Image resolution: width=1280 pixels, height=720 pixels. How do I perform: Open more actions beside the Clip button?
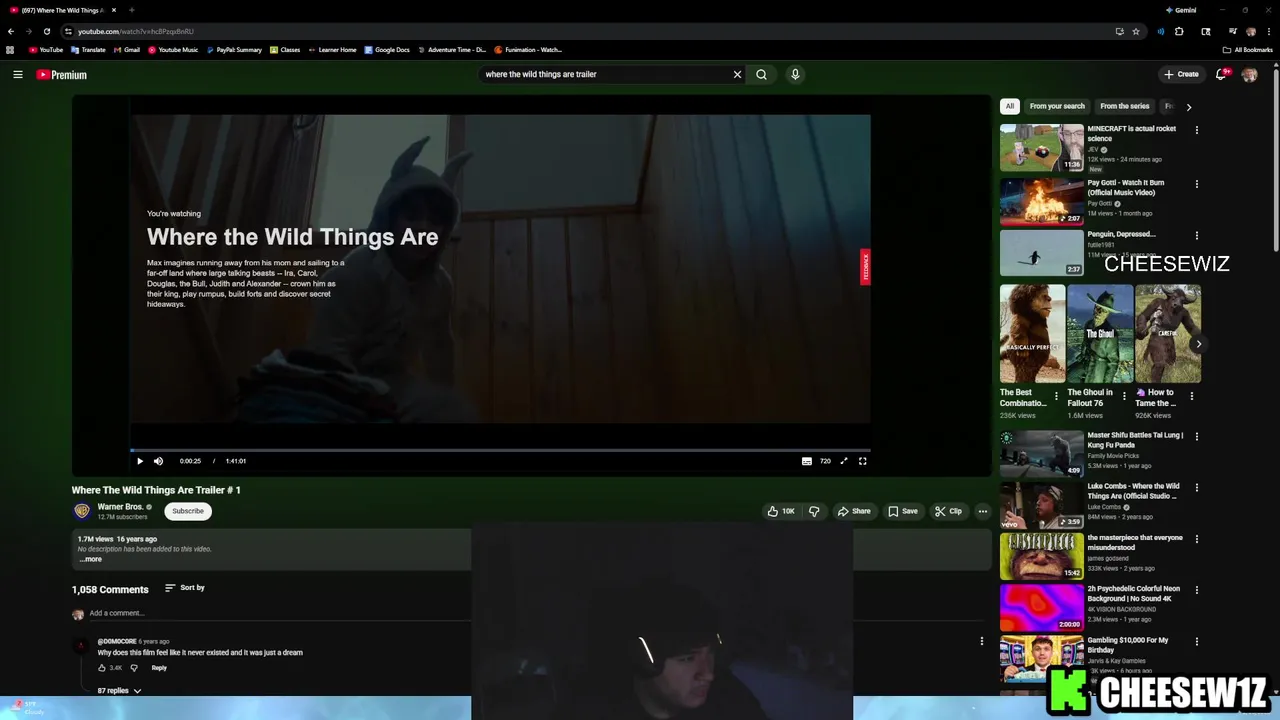pyautogui.click(x=983, y=511)
